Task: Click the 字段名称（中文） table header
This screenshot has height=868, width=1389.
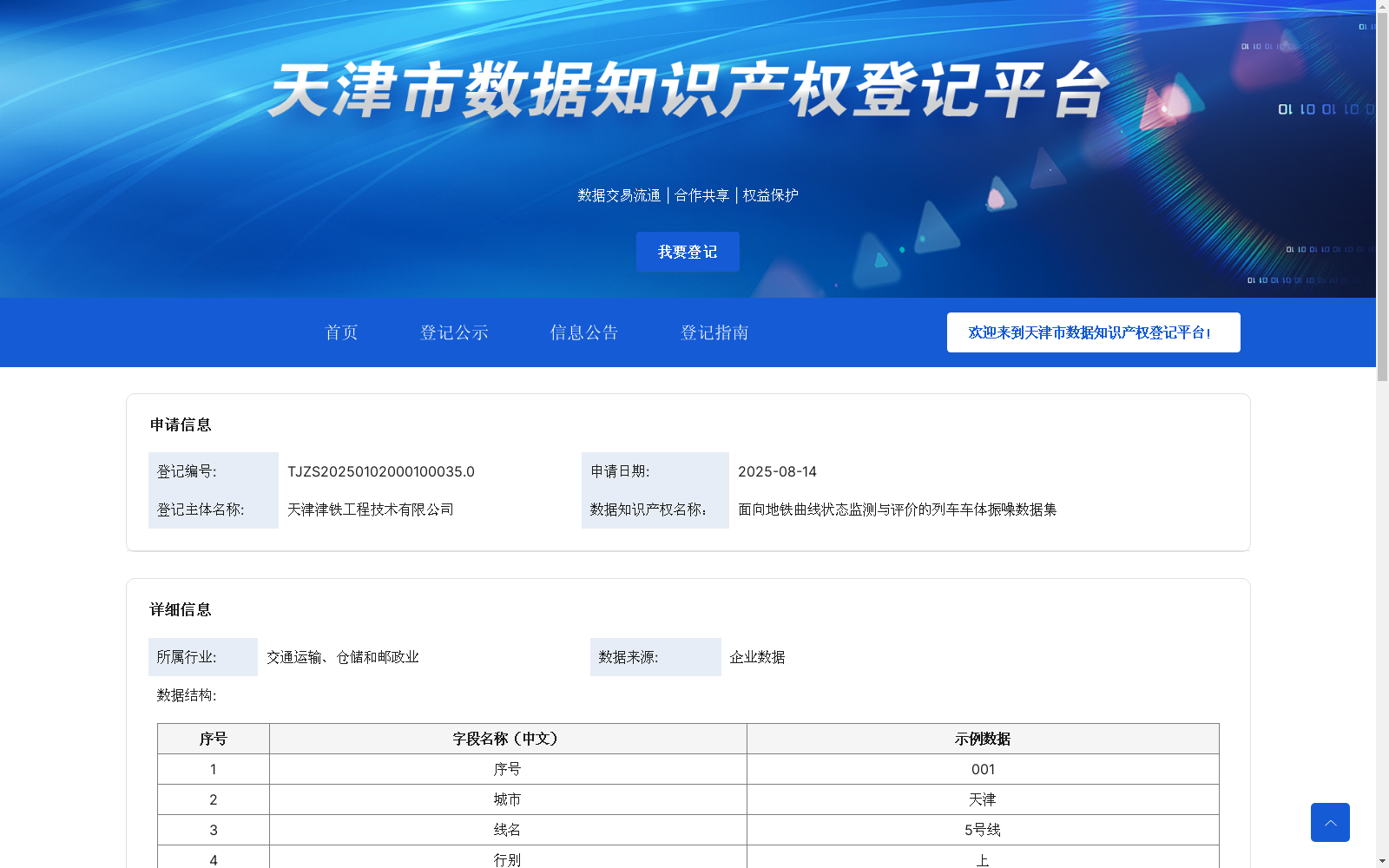Action: pos(508,739)
